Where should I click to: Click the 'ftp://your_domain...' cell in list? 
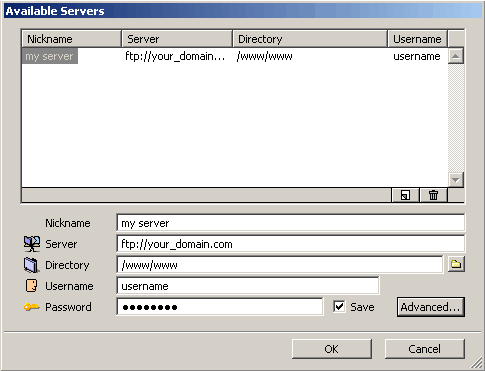175,56
